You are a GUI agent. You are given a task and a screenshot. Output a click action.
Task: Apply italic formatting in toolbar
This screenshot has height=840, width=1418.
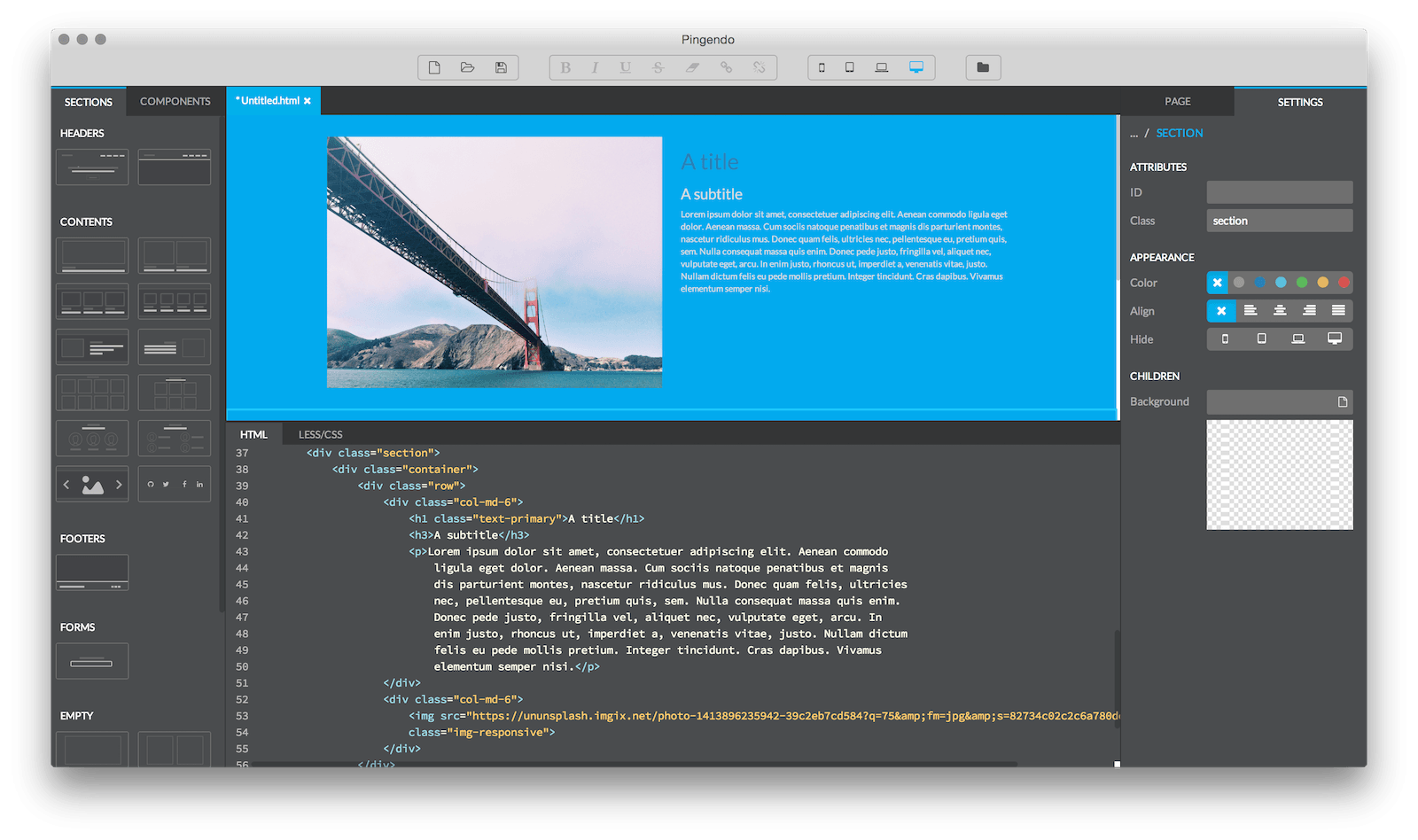coord(595,67)
